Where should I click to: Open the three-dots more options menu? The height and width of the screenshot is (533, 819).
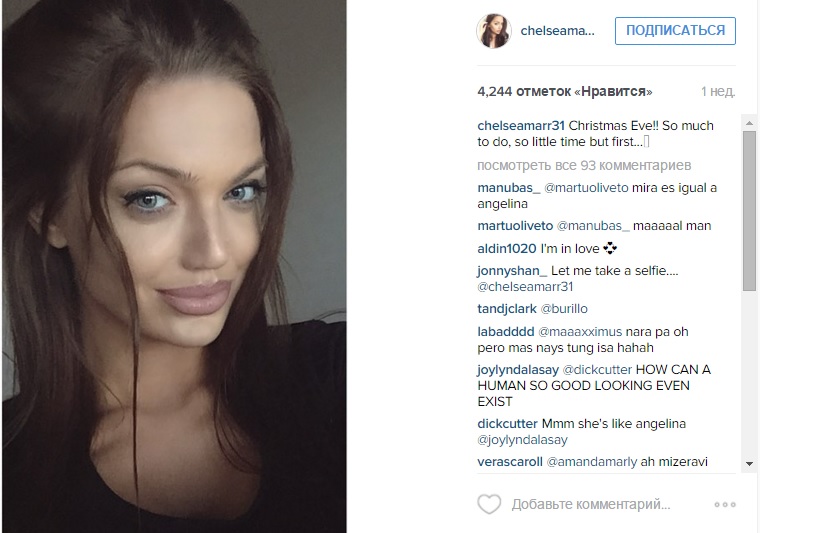click(x=725, y=505)
